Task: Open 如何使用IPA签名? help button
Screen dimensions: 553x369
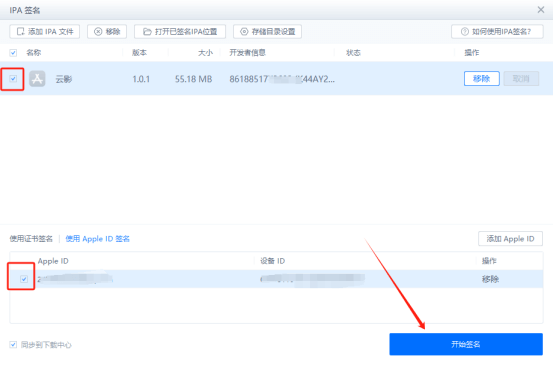Action: coord(497,32)
